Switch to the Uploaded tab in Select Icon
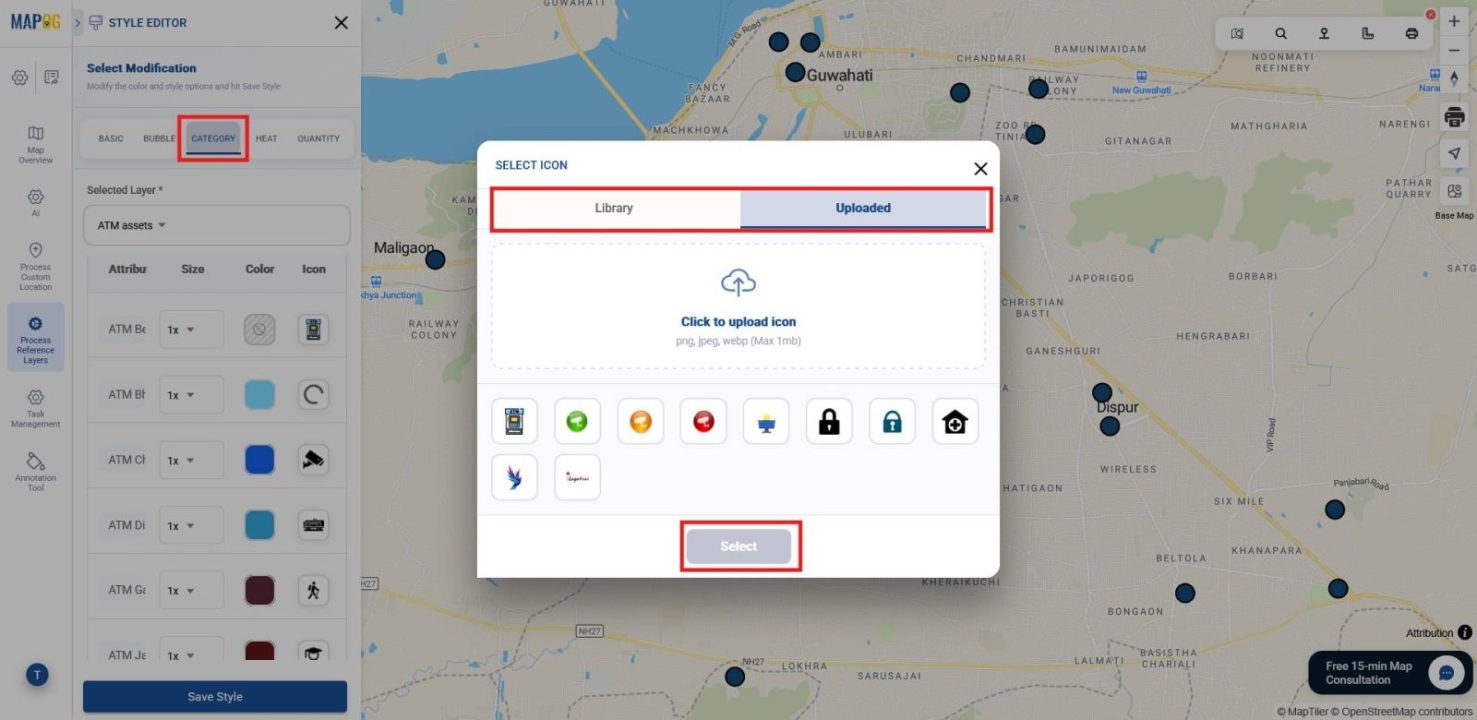1477x720 pixels. pyautogui.click(x=863, y=208)
